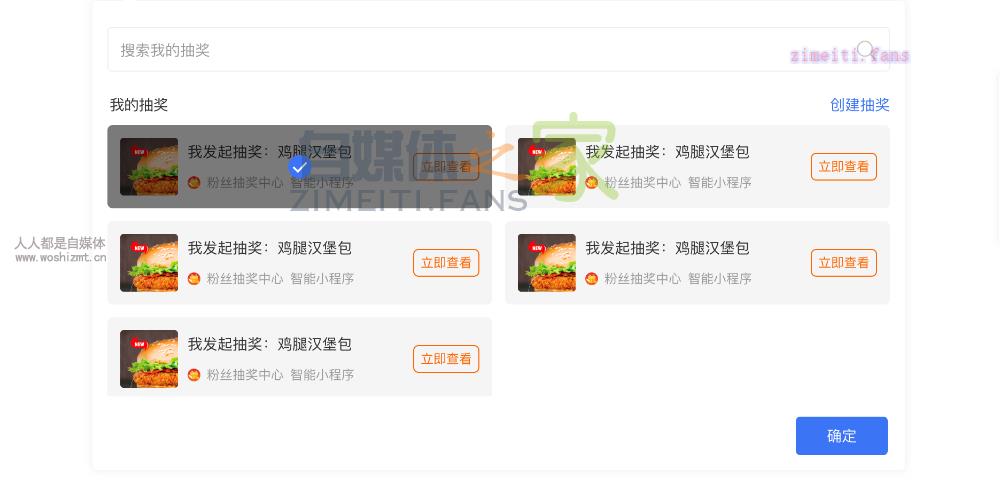Select burger thumbnail in the top-right card
The height and width of the screenshot is (500, 1000).
[x=547, y=166]
